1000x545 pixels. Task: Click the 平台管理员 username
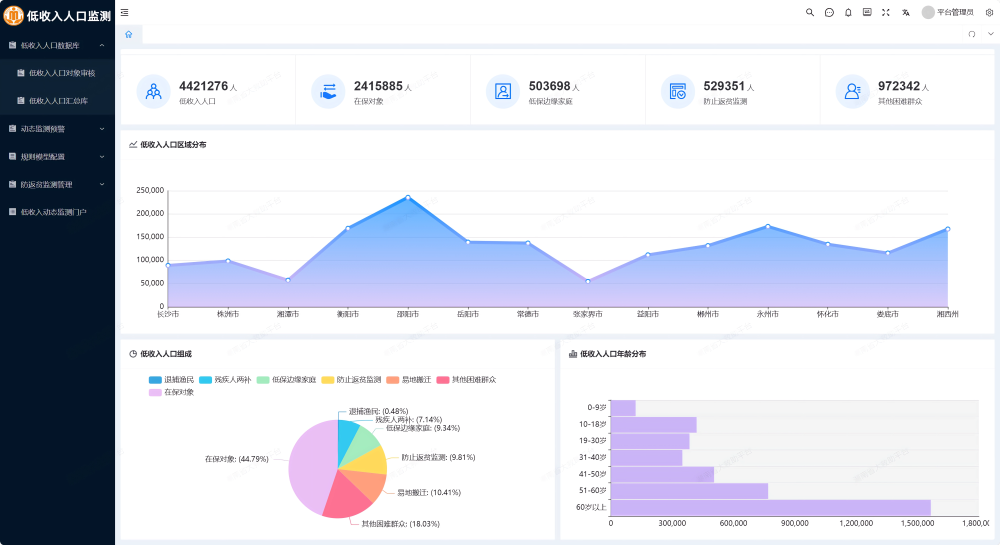955,12
